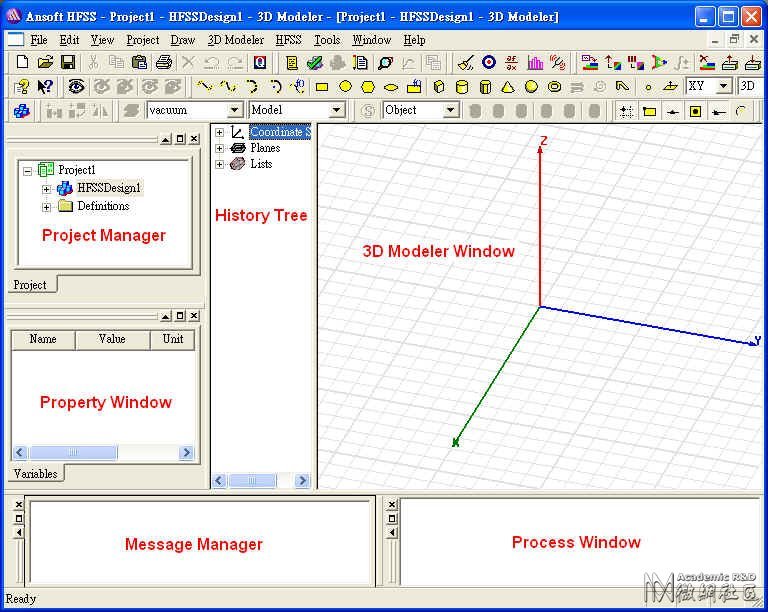This screenshot has width=768, height=612.
Task: Close the Process Window panel
Action: point(392,504)
